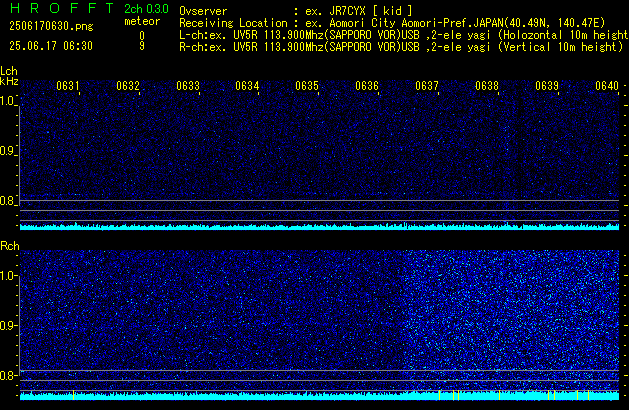Click the Lch cyan signal level strip

pos(319,227)
